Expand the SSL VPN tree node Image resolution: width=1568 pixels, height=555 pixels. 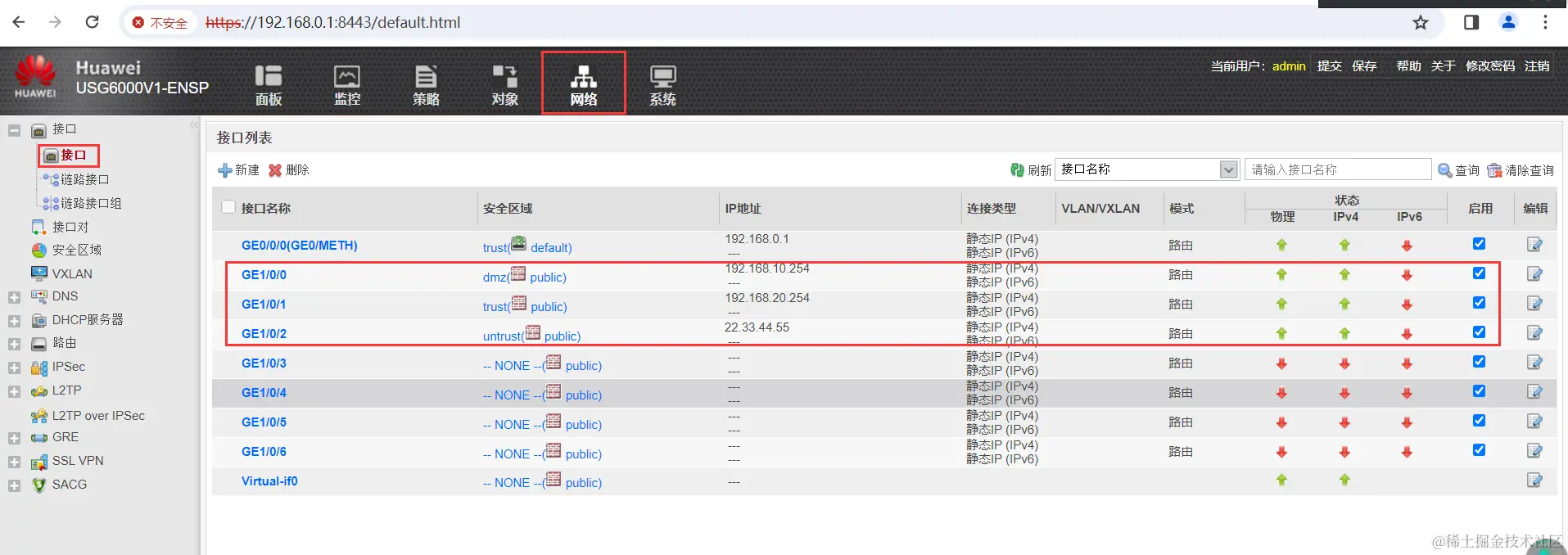14,463
